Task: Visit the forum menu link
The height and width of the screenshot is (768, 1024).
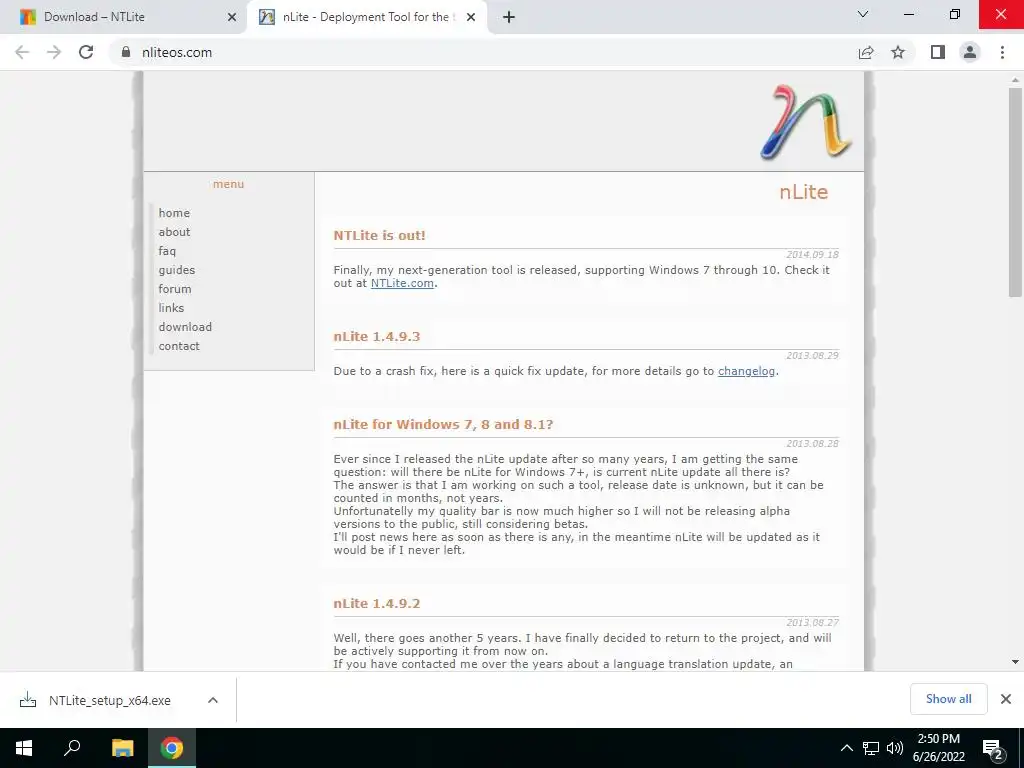Action: pos(174,289)
